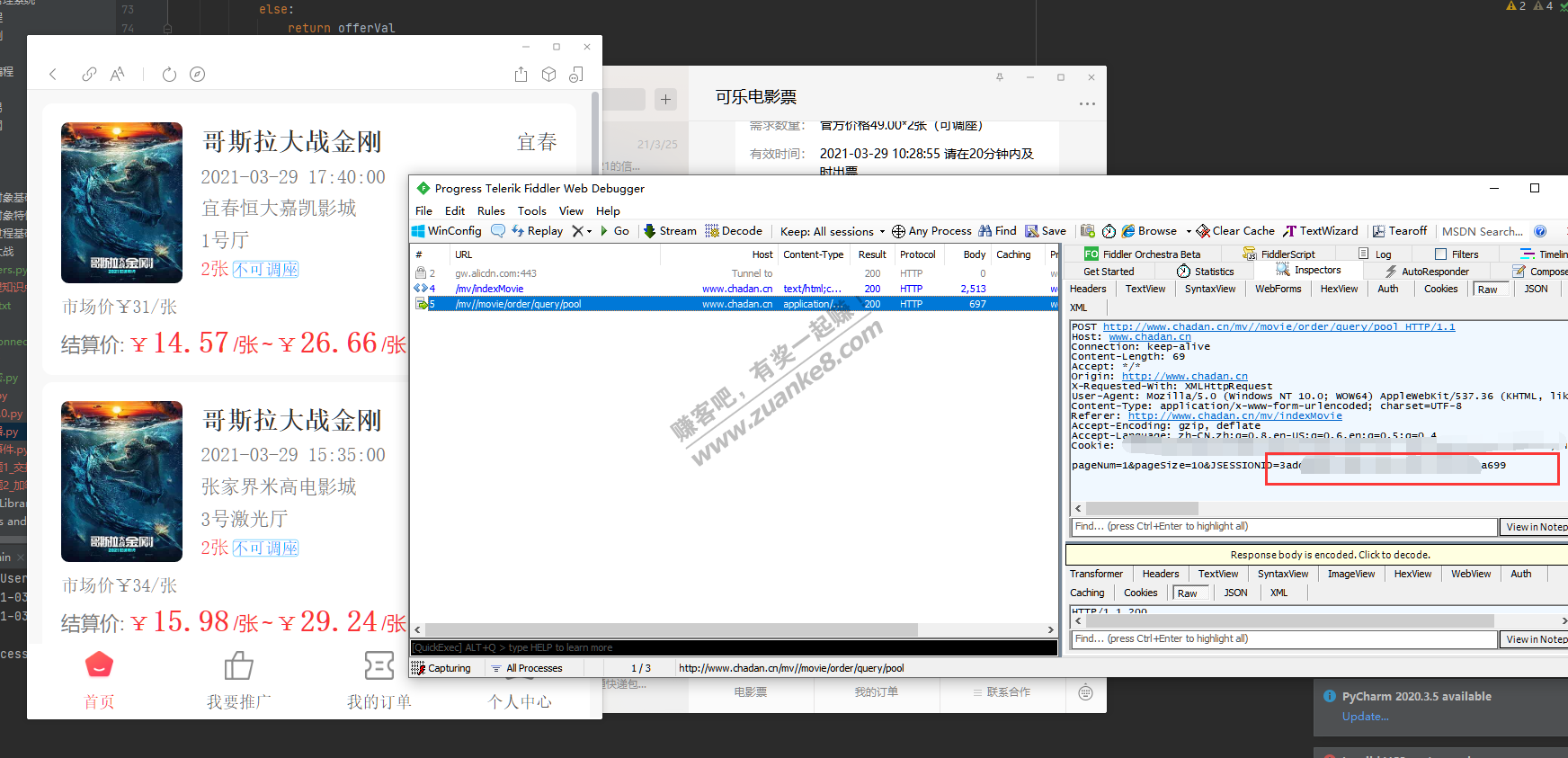This screenshot has width=1568, height=758.
Task: Click the home icon above 首页
Action: pos(99,665)
